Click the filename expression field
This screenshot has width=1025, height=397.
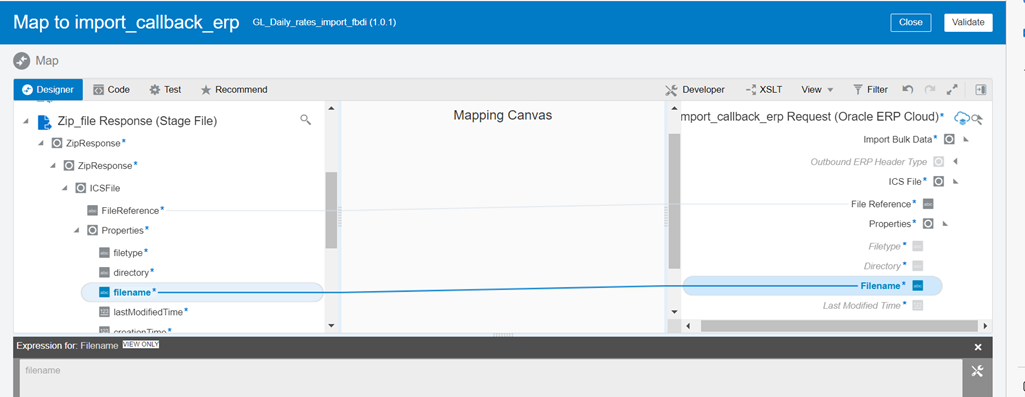pos(490,378)
